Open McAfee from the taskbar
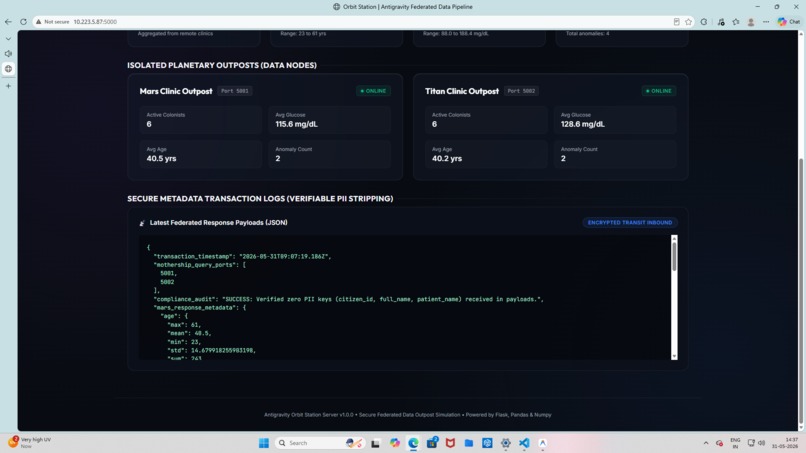 450,443
